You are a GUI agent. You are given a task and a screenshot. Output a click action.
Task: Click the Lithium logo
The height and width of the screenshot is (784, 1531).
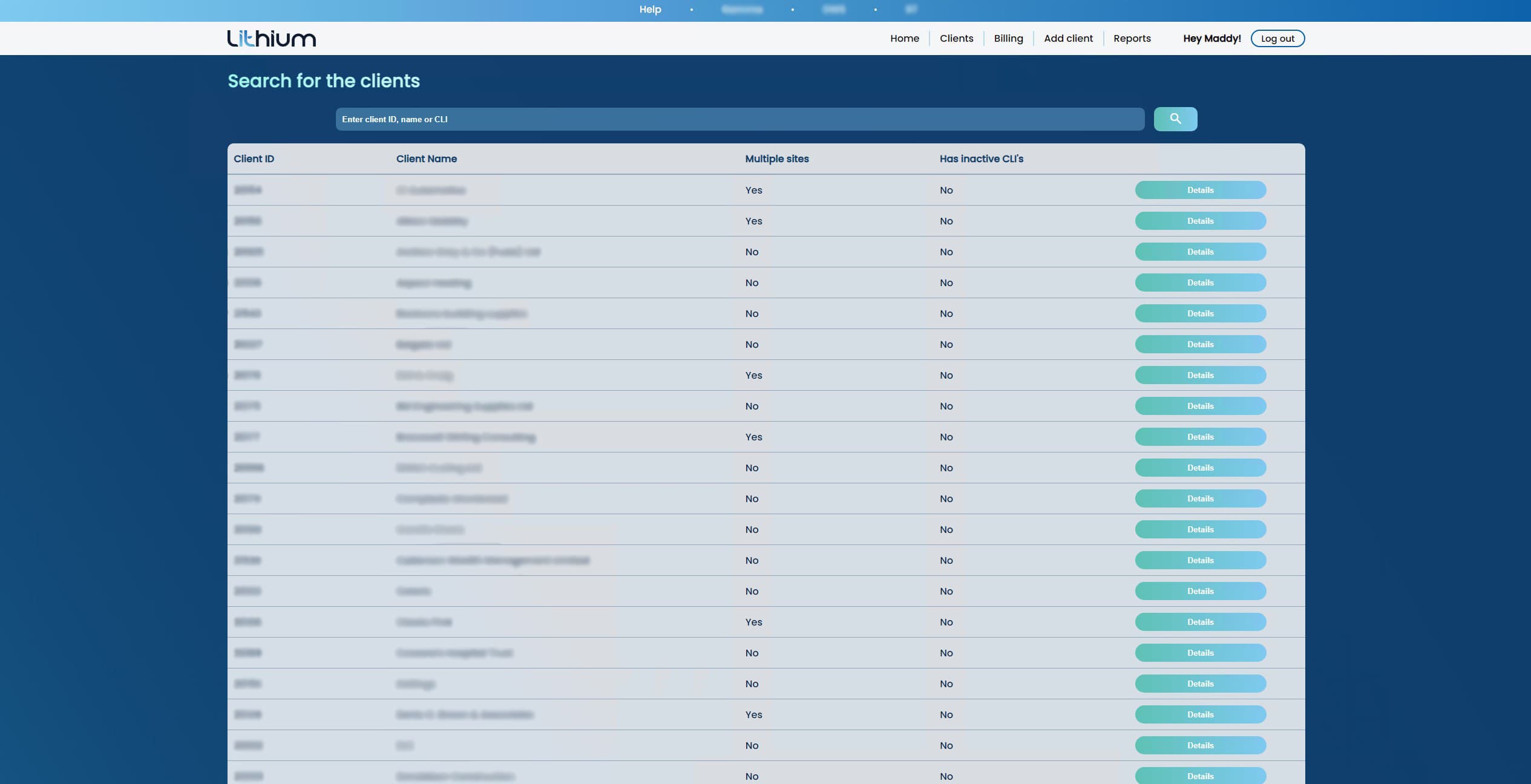(x=271, y=38)
